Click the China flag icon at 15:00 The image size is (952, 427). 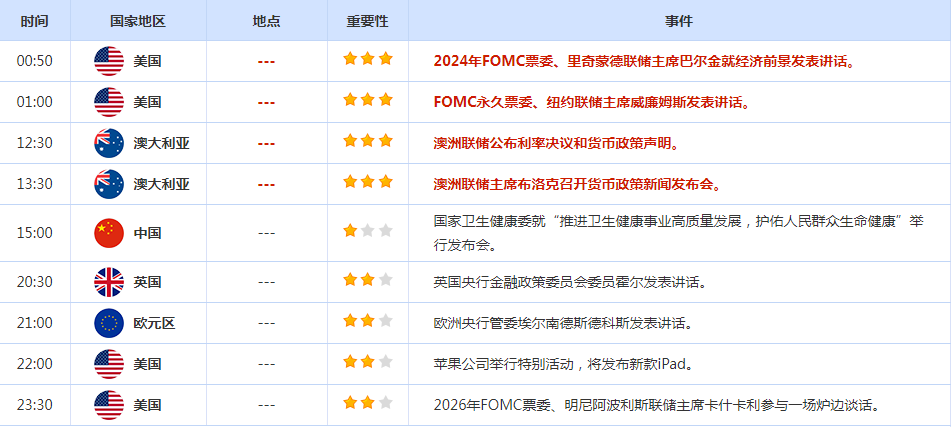point(109,233)
